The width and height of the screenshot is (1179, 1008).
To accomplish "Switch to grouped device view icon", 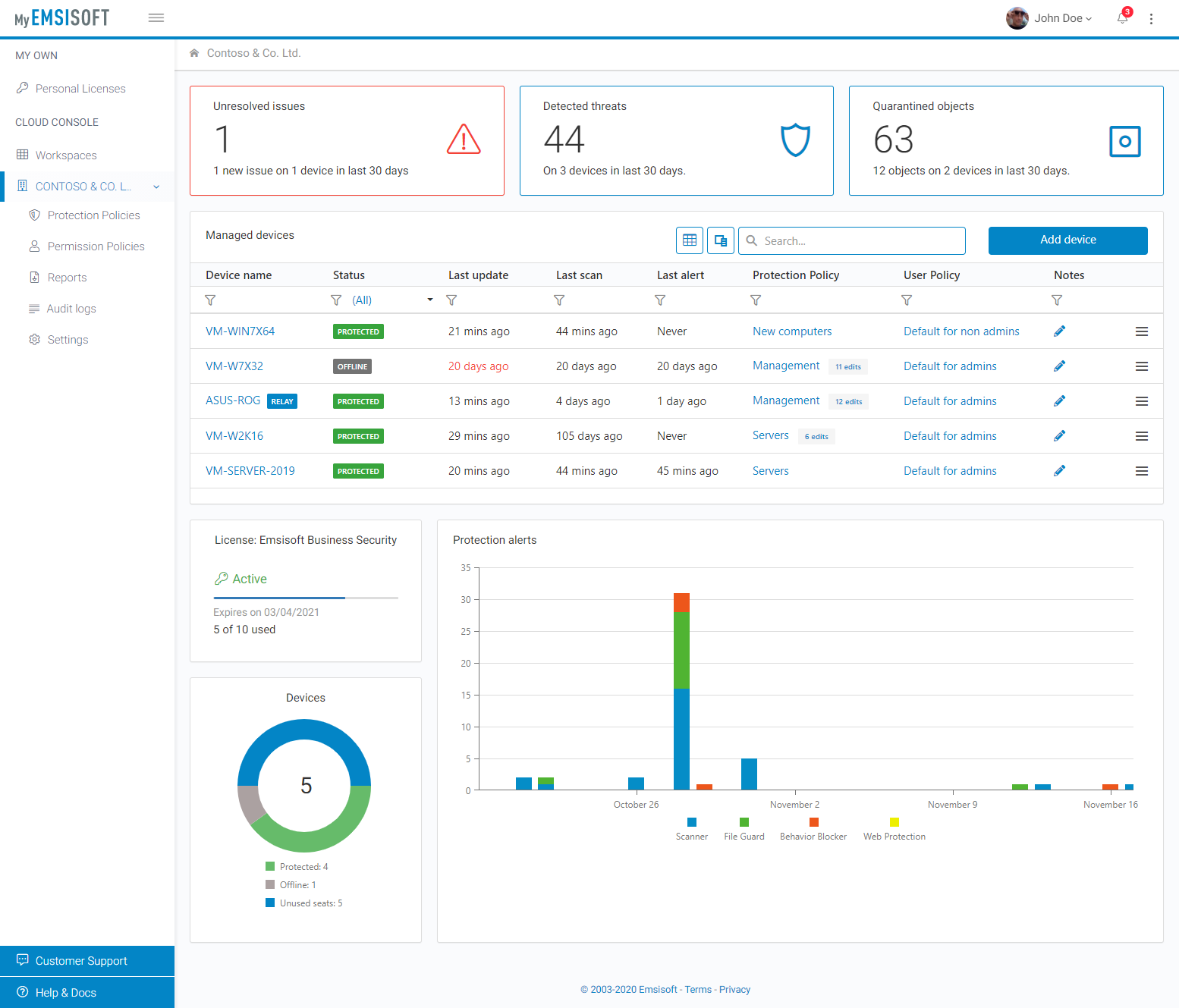I will coord(721,240).
